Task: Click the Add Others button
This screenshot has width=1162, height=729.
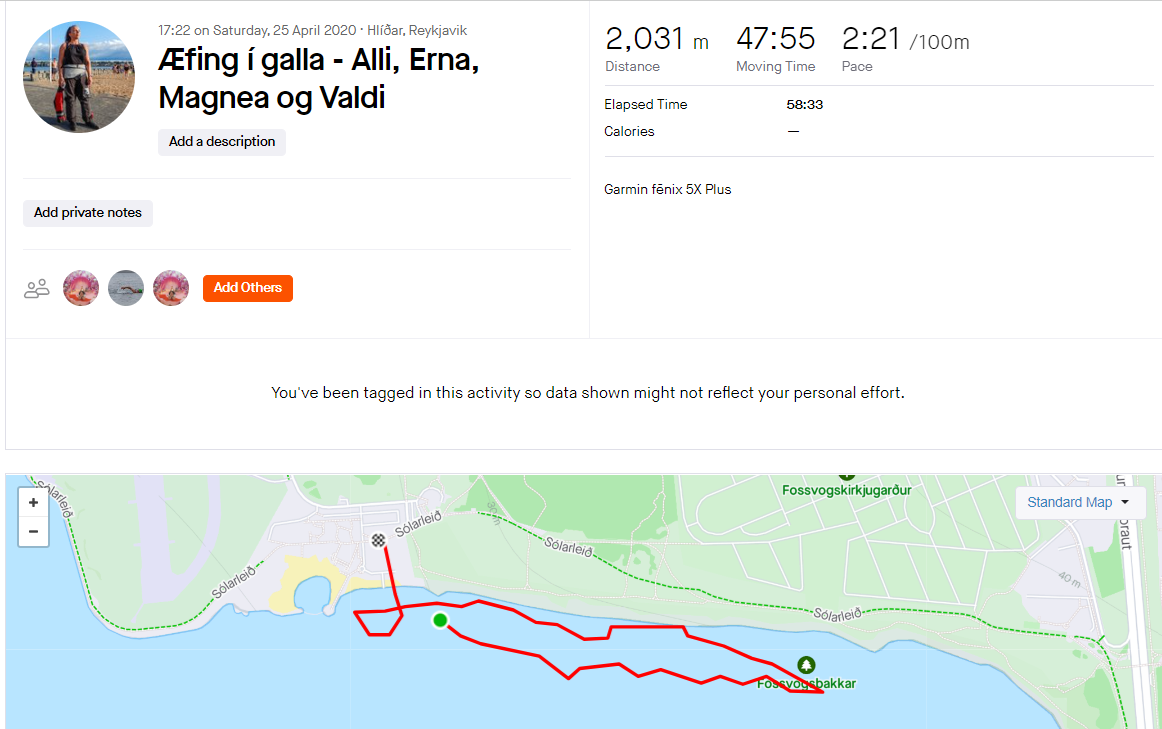Action: [247, 288]
